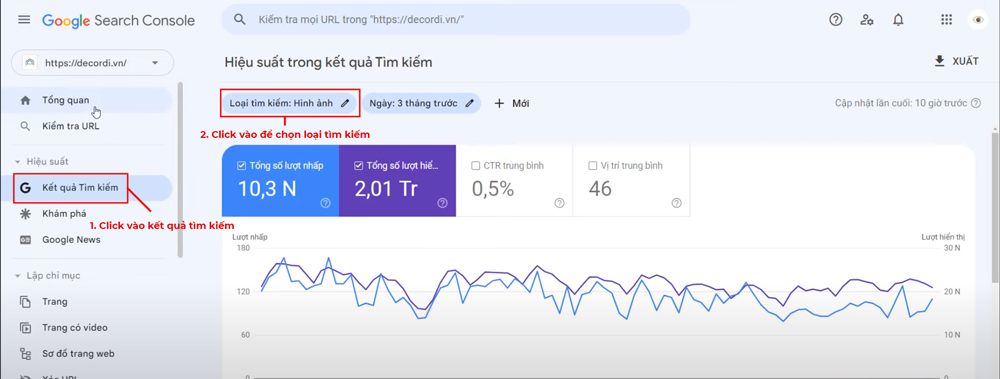
Task: Click the Hiệu suất trong kết quả Tìm kiếm heading
Action: (x=328, y=63)
